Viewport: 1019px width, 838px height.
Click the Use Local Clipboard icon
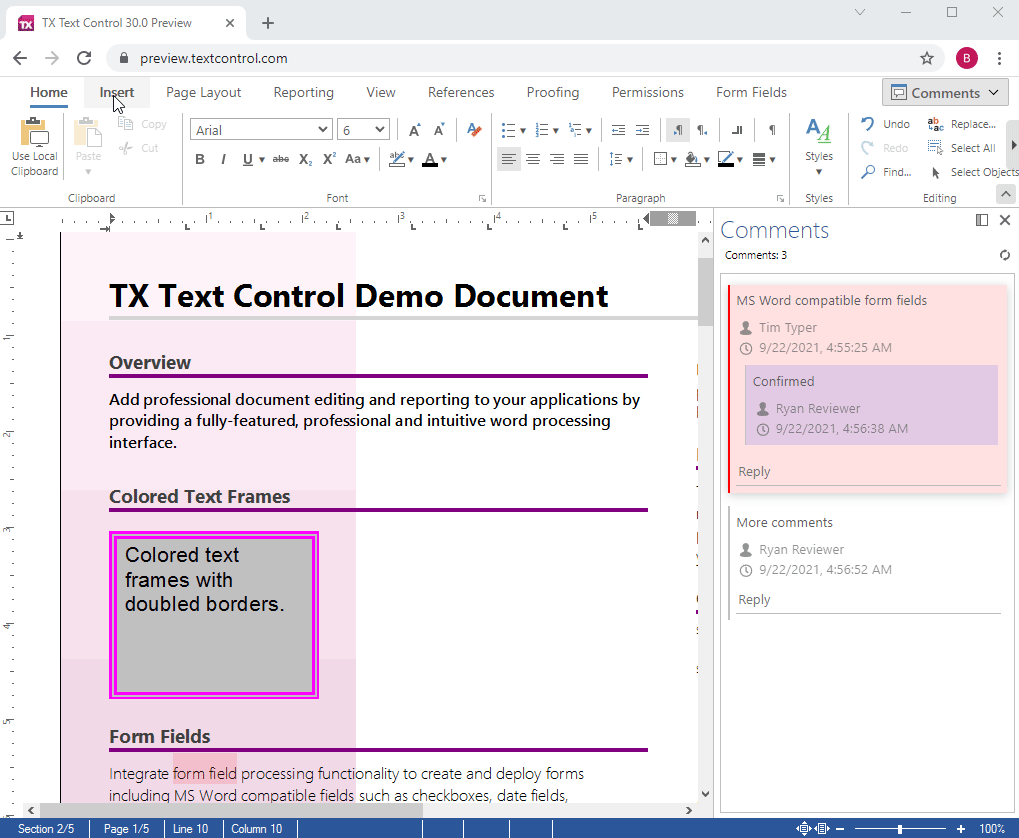(x=35, y=132)
